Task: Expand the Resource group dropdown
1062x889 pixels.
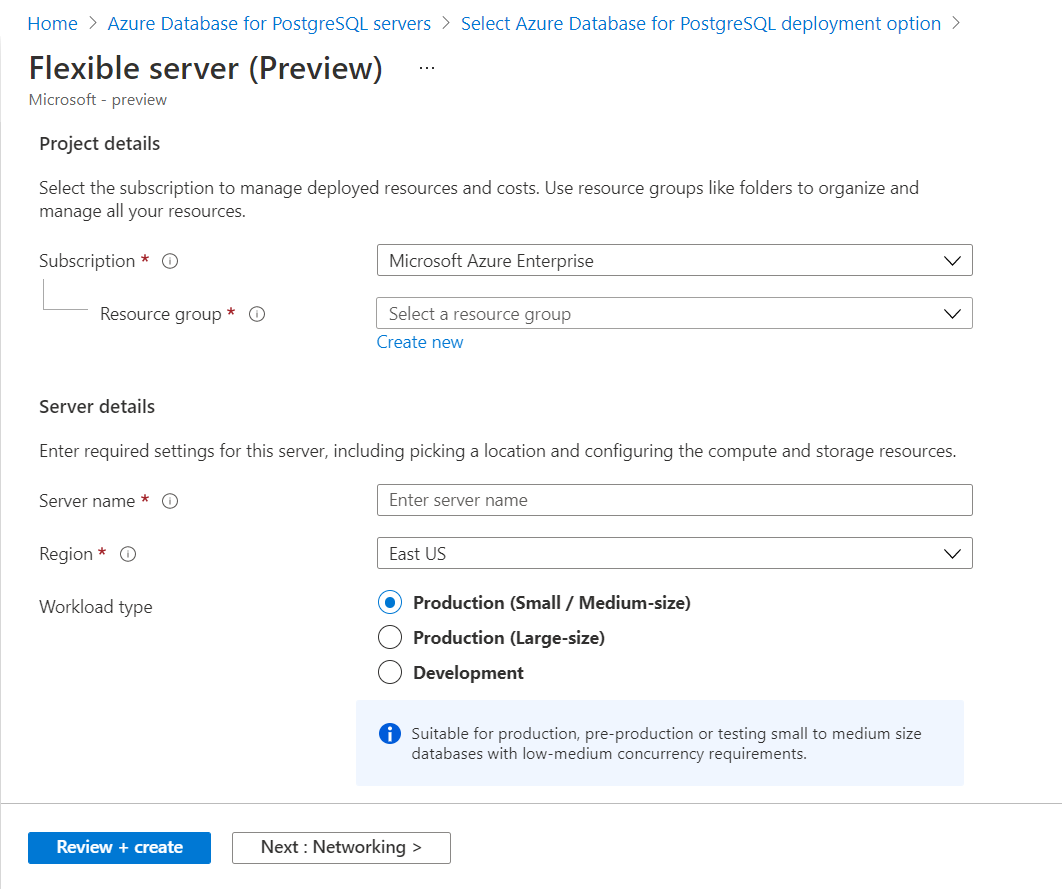Action: (x=674, y=314)
